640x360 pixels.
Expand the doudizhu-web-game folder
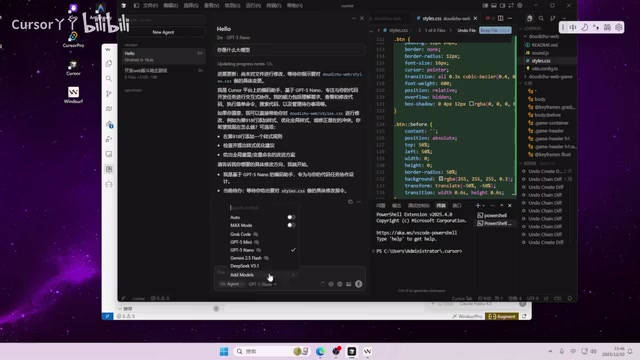click(x=550, y=76)
